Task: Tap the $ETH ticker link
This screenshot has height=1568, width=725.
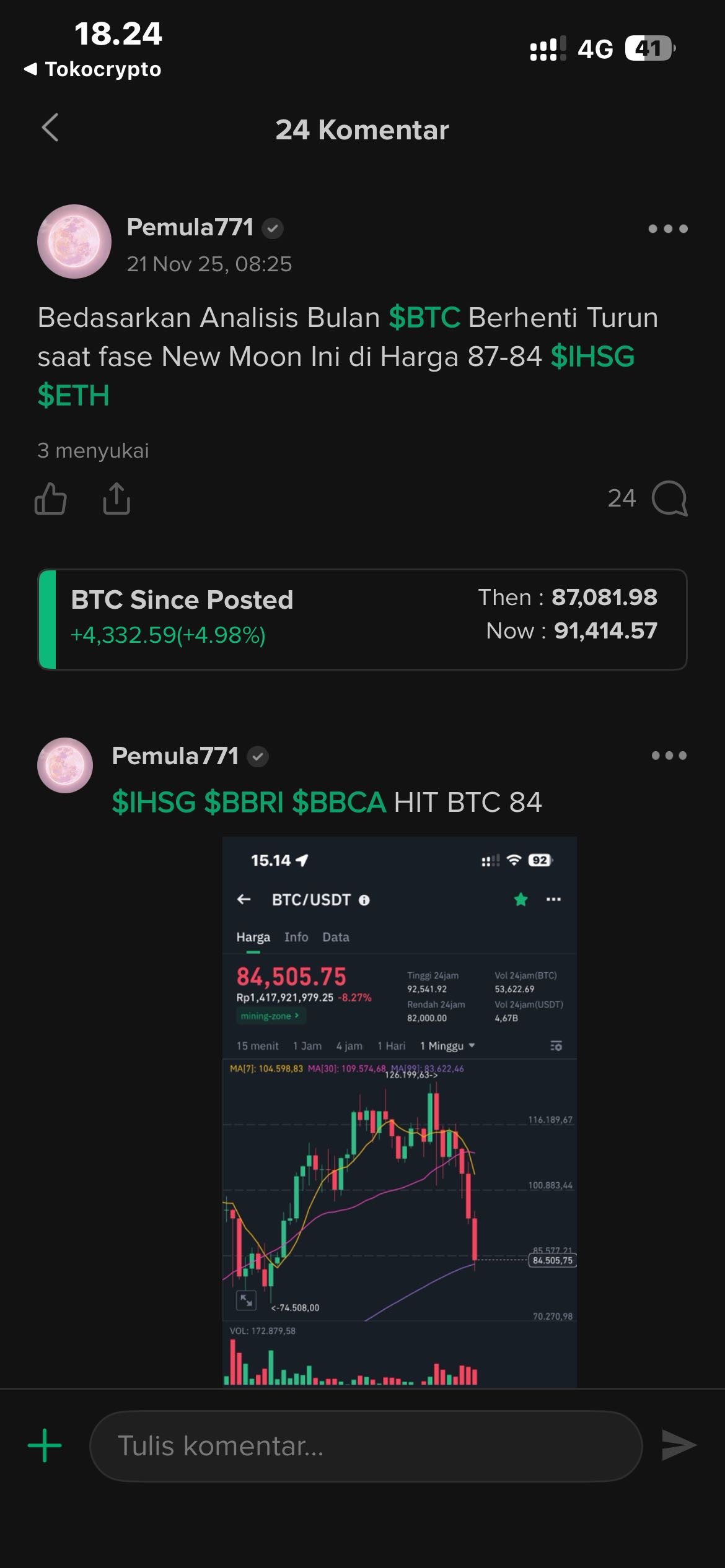Action: click(73, 396)
